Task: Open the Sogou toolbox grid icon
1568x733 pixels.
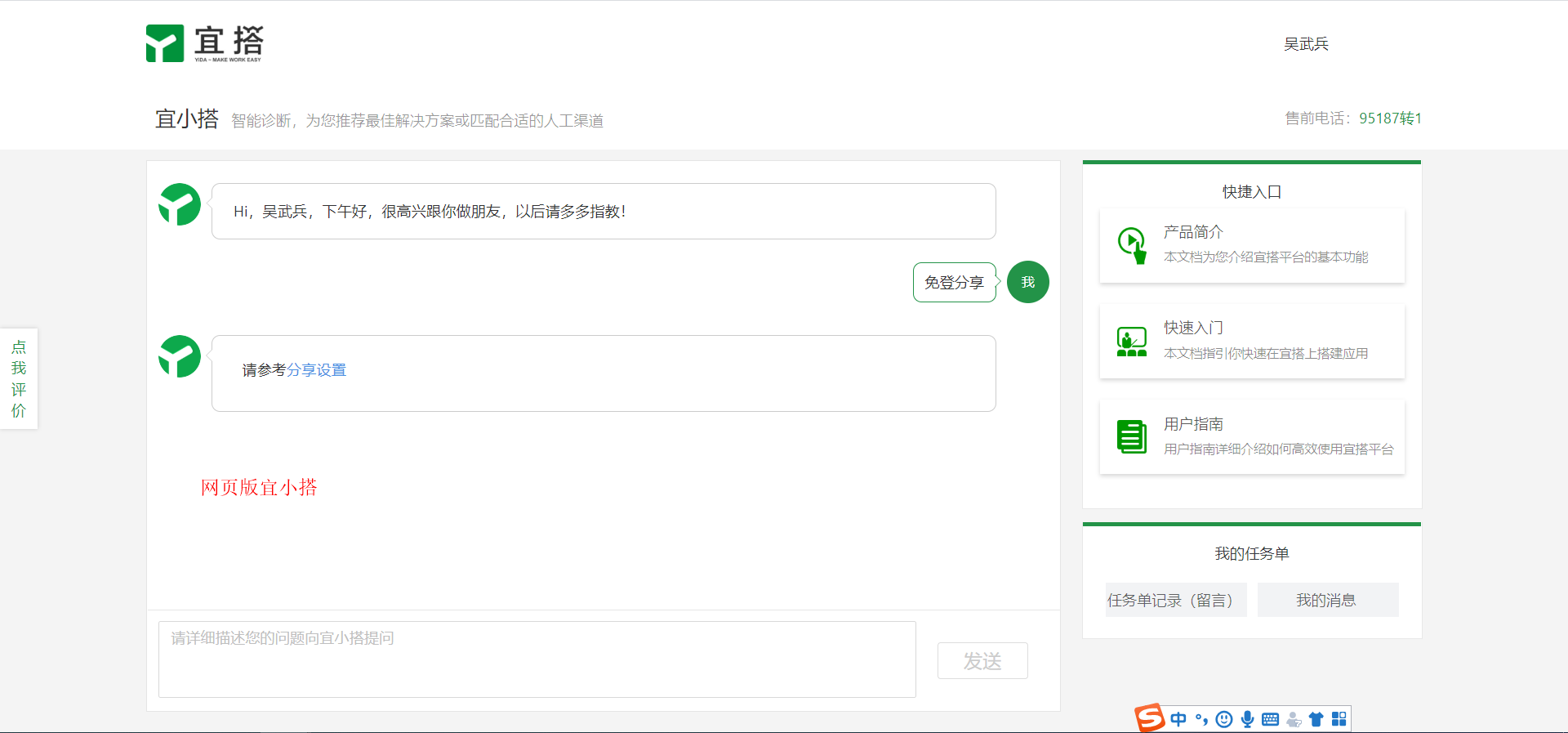Action: [x=1339, y=719]
